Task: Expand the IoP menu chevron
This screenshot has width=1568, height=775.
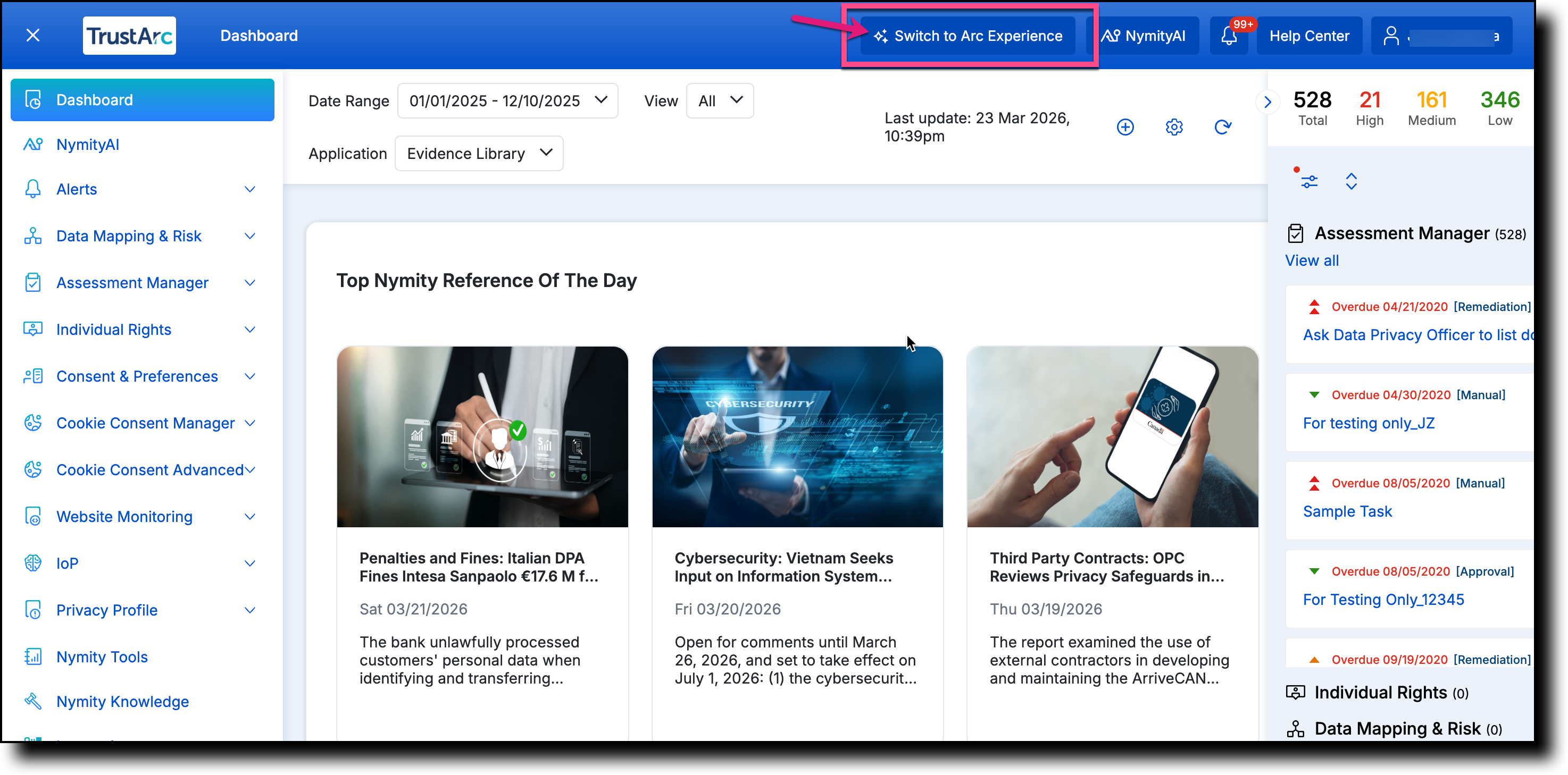Action: pos(249,564)
